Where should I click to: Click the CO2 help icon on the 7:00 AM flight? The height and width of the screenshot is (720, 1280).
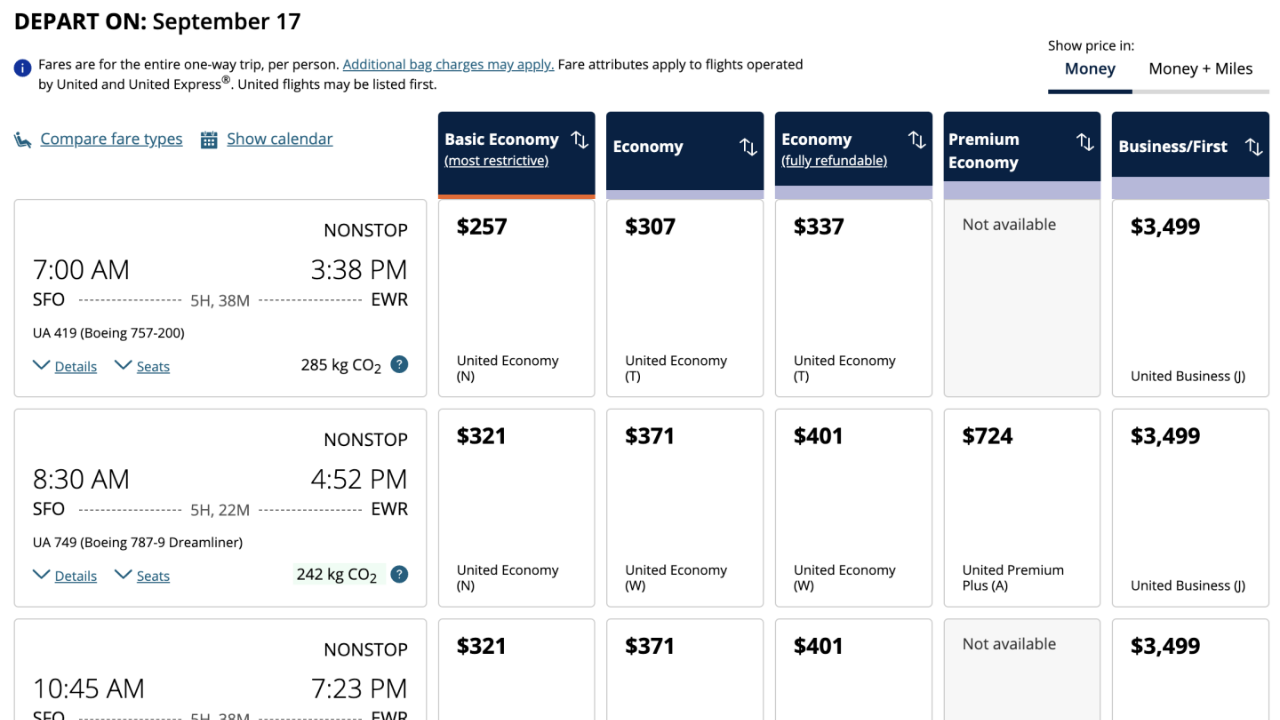click(399, 364)
